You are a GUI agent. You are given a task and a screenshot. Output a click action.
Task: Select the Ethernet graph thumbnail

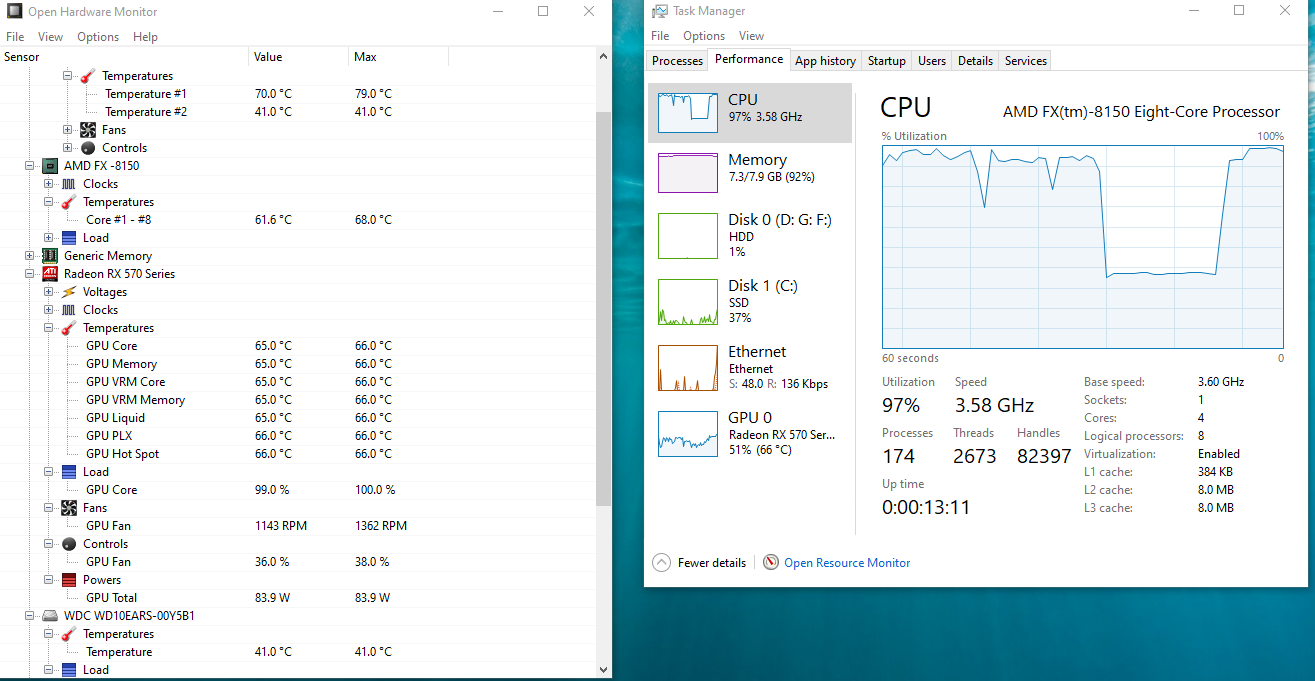[688, 368]
